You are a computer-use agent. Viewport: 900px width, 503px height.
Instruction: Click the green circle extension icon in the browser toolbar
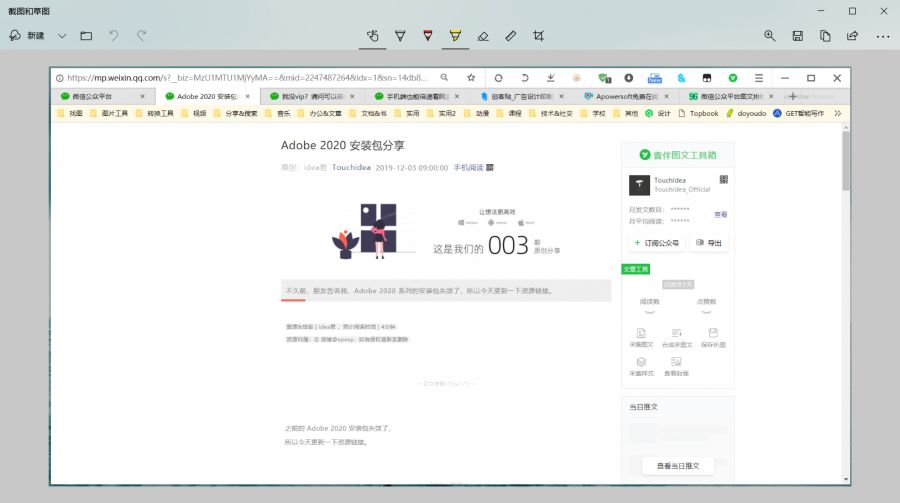(733, 78)
